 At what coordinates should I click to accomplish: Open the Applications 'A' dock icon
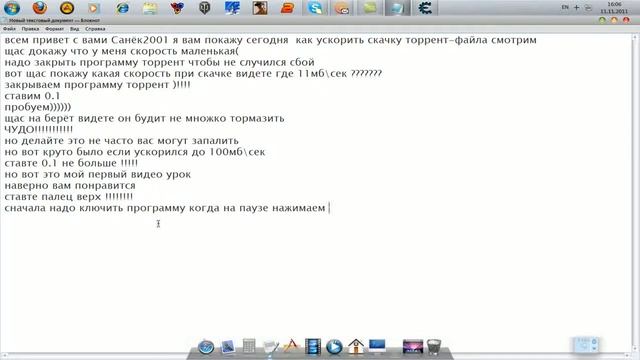(x=291, y=347)
